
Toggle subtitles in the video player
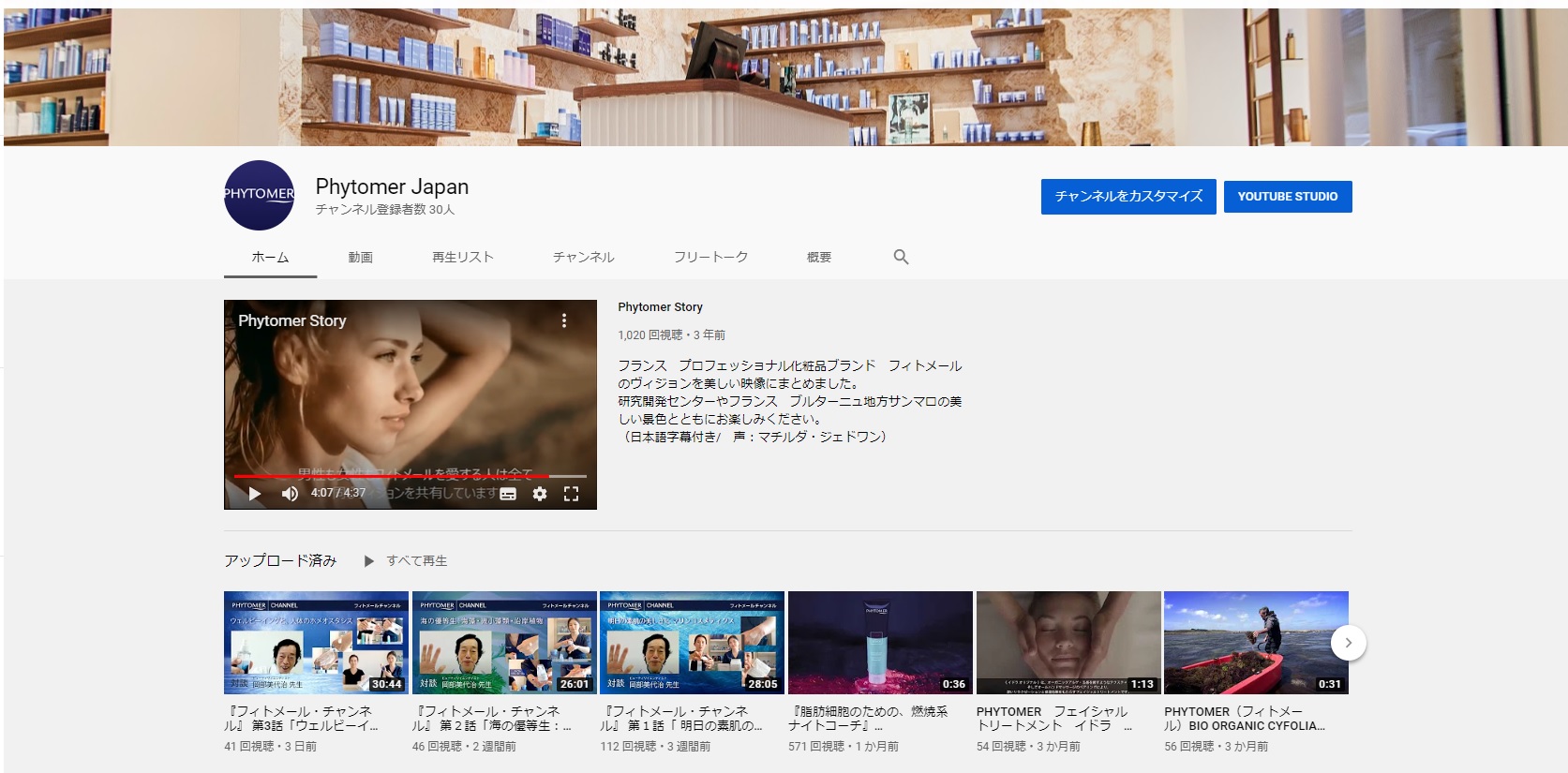click(508, 494)
